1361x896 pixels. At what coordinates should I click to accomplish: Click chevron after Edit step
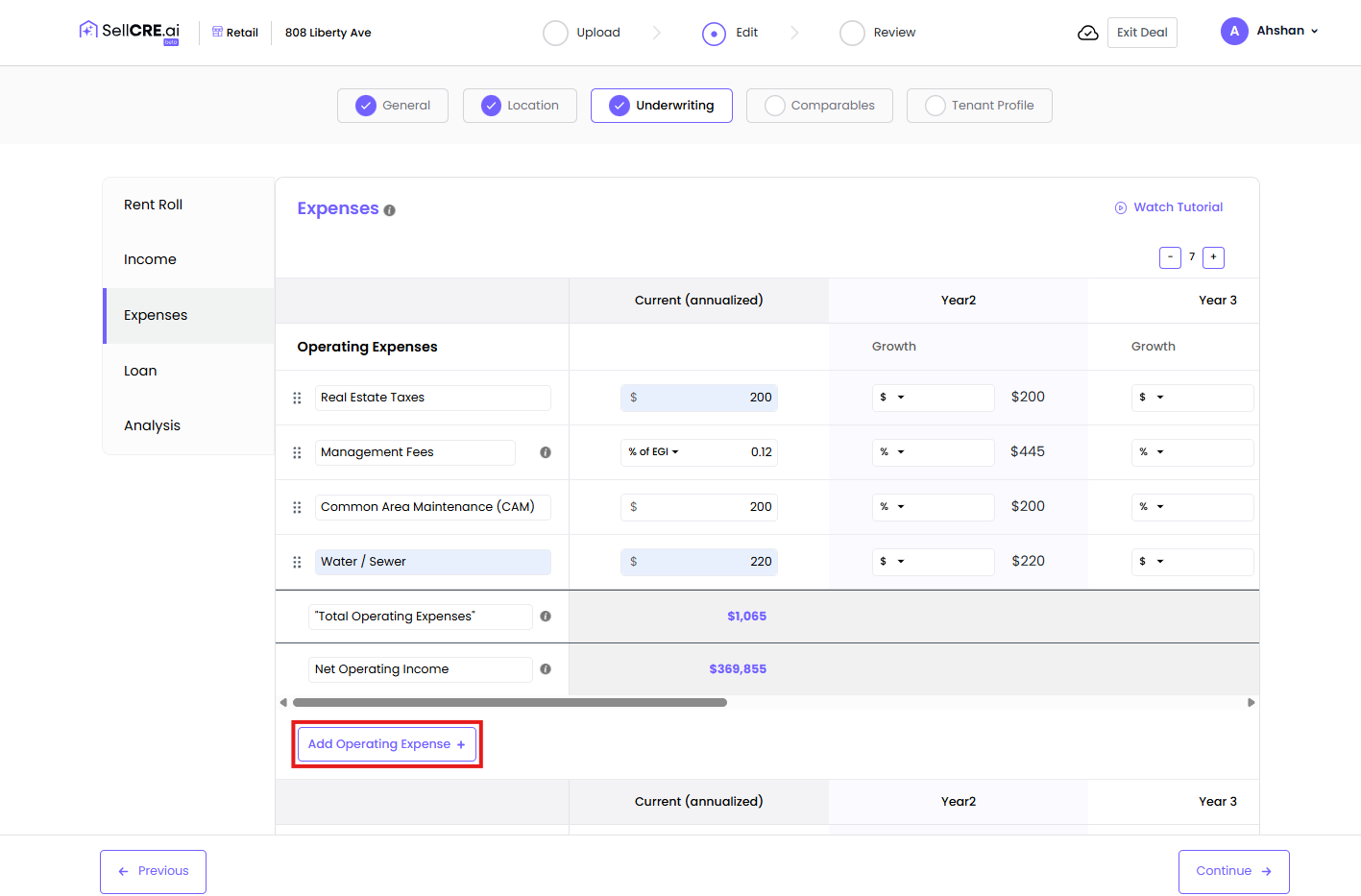click(x=794, y=33)
